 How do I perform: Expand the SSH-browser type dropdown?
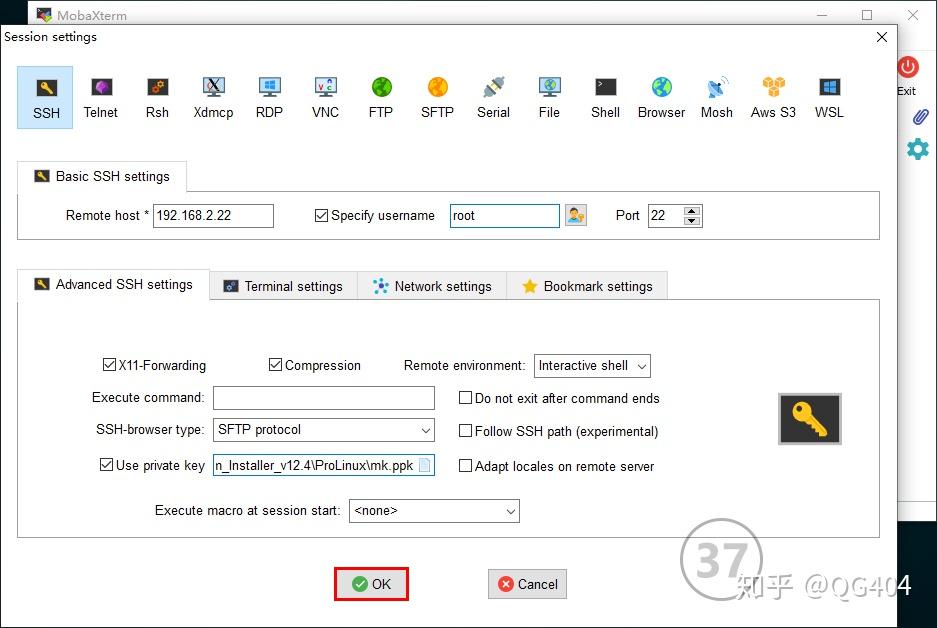324,430
